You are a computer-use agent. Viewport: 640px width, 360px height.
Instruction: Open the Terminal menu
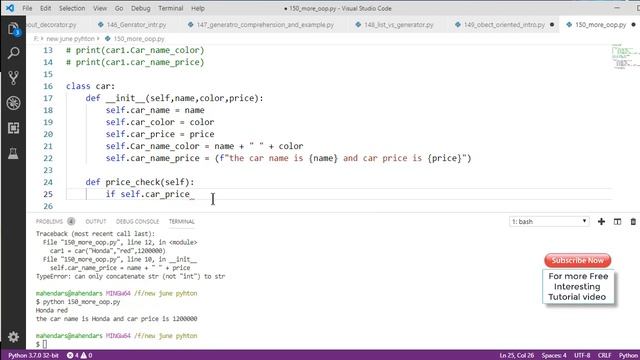click(171, 8)
